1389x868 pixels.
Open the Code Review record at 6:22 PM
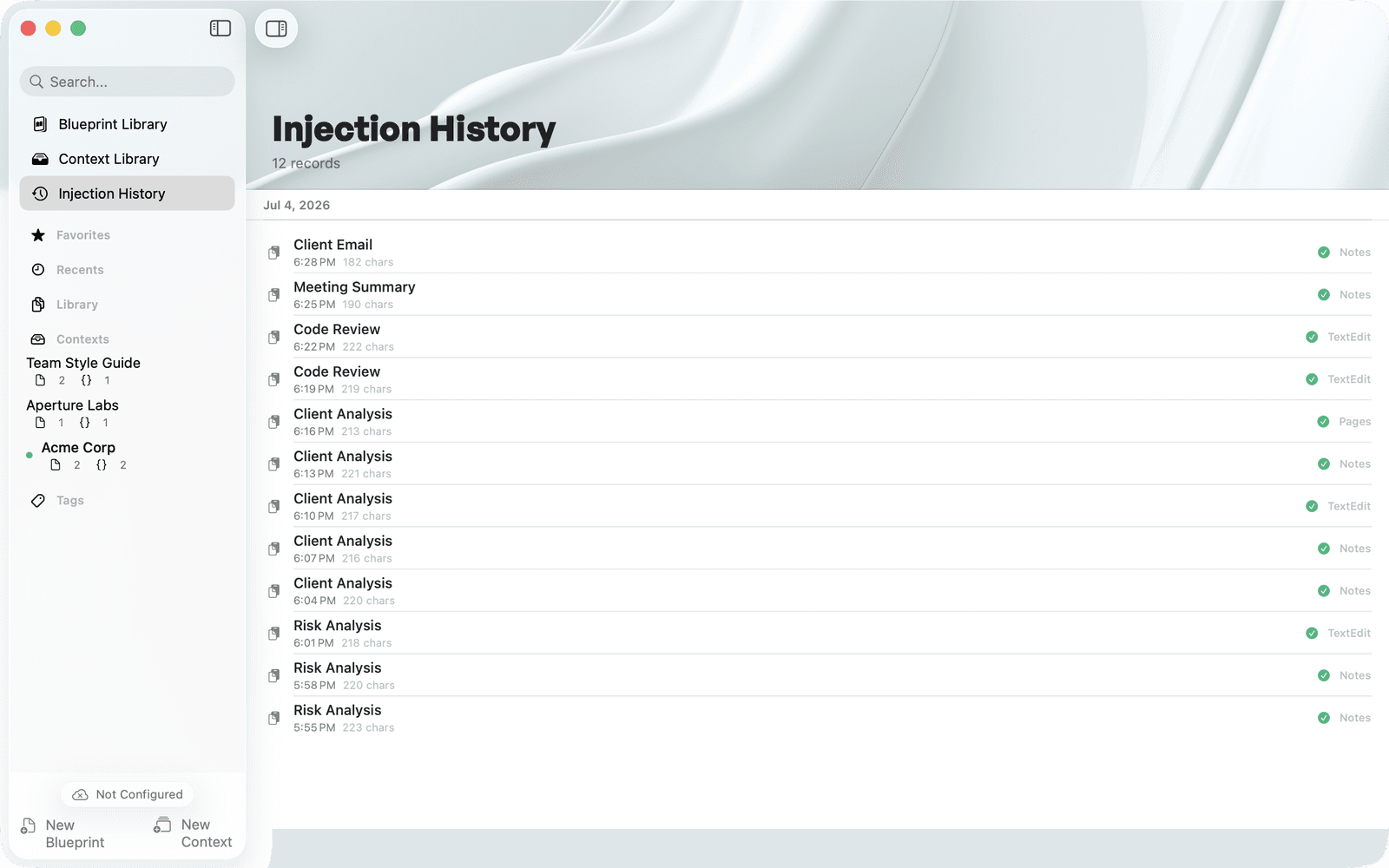point(818,337)
